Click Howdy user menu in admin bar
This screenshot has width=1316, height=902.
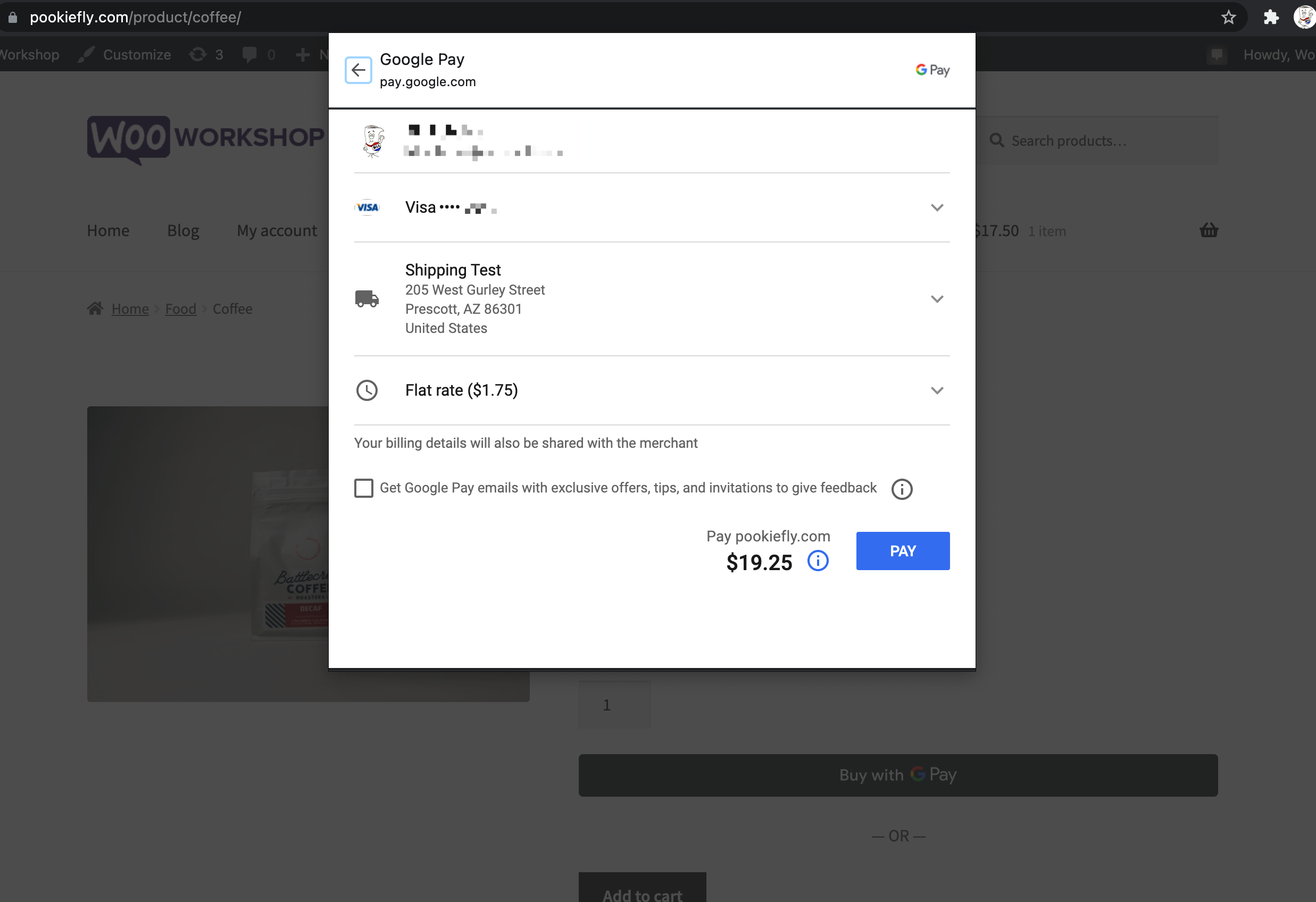[1279, 54]
